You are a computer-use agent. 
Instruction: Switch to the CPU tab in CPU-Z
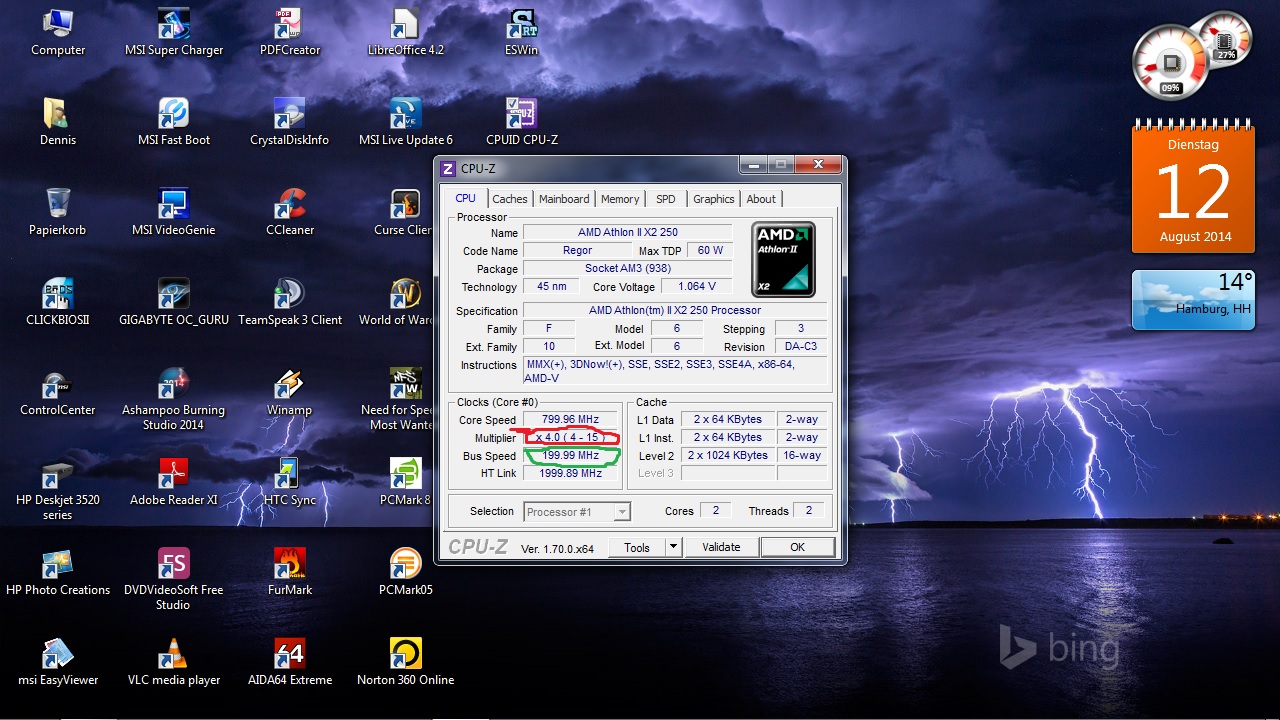(466, 198)
